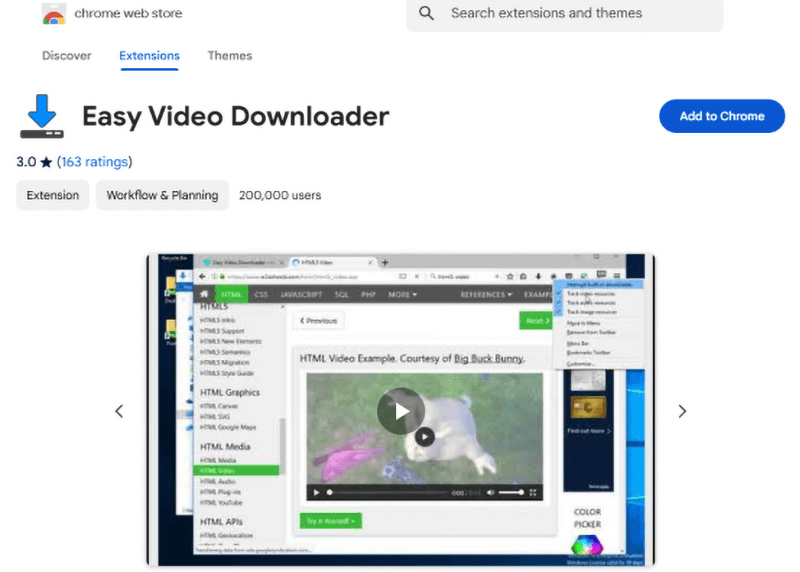
Task: Click the Add to Chrome button
Action: click(722, 116)
